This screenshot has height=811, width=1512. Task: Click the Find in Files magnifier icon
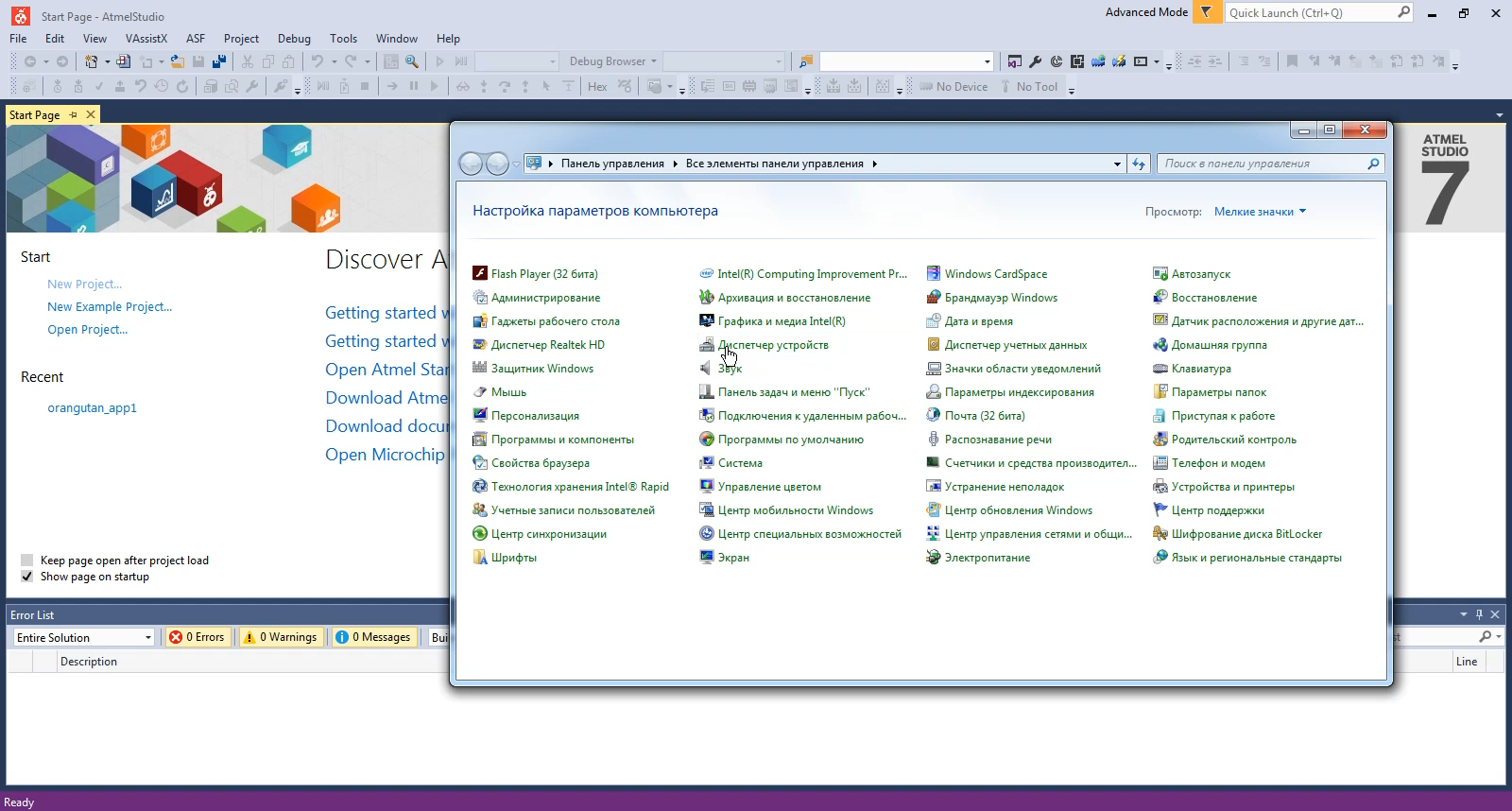(412, 61)
